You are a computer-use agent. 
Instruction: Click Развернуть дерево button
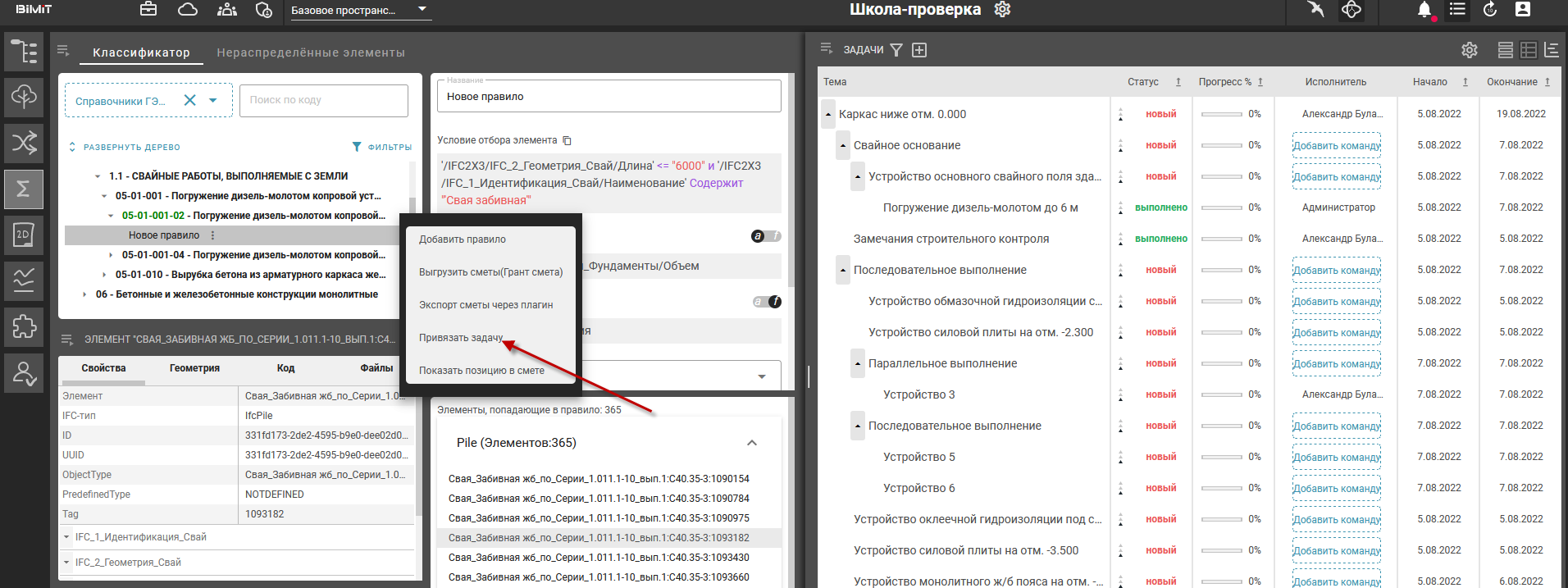[125, 148]
